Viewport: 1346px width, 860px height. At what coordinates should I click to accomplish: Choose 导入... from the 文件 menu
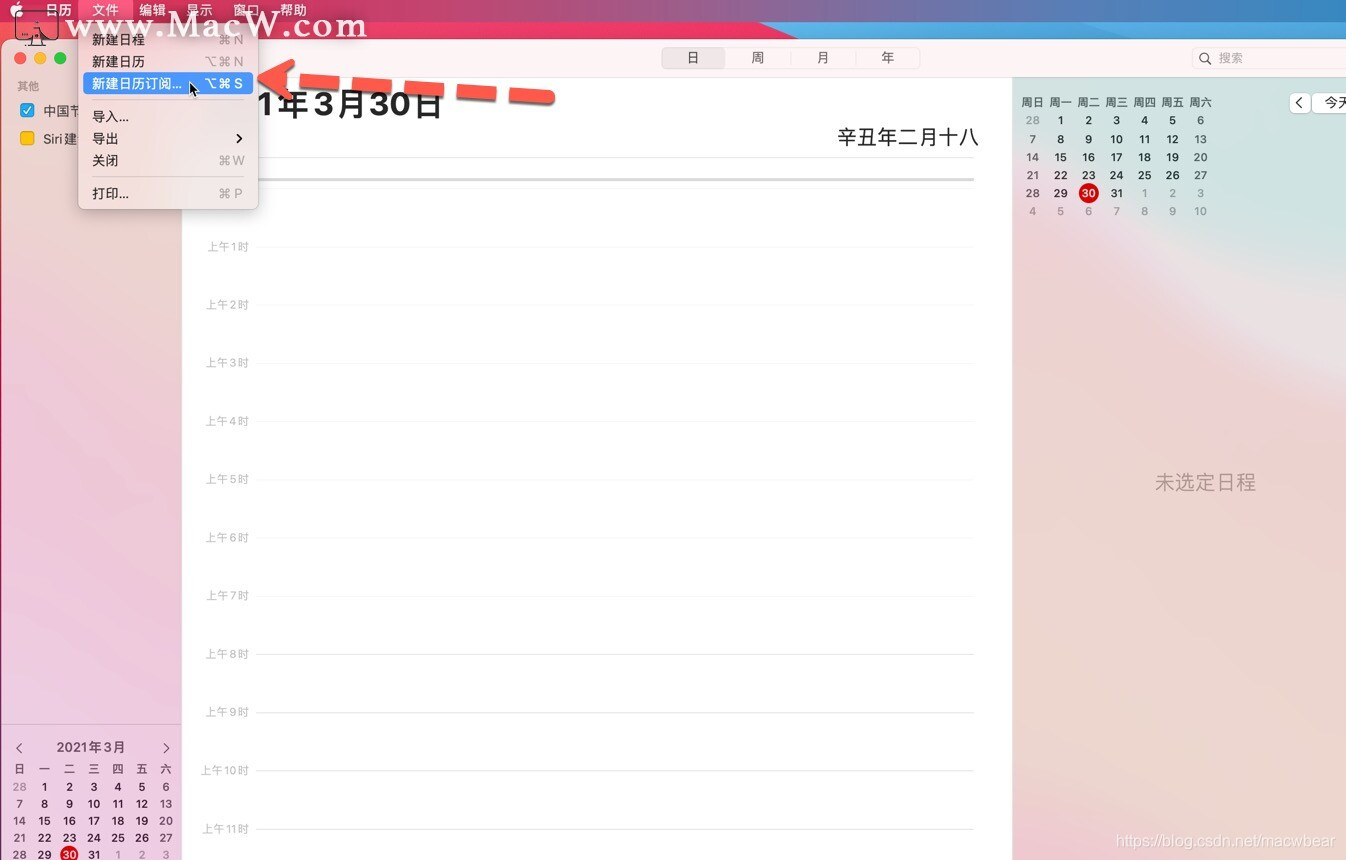pyautogui.click(x=167, y=117)
